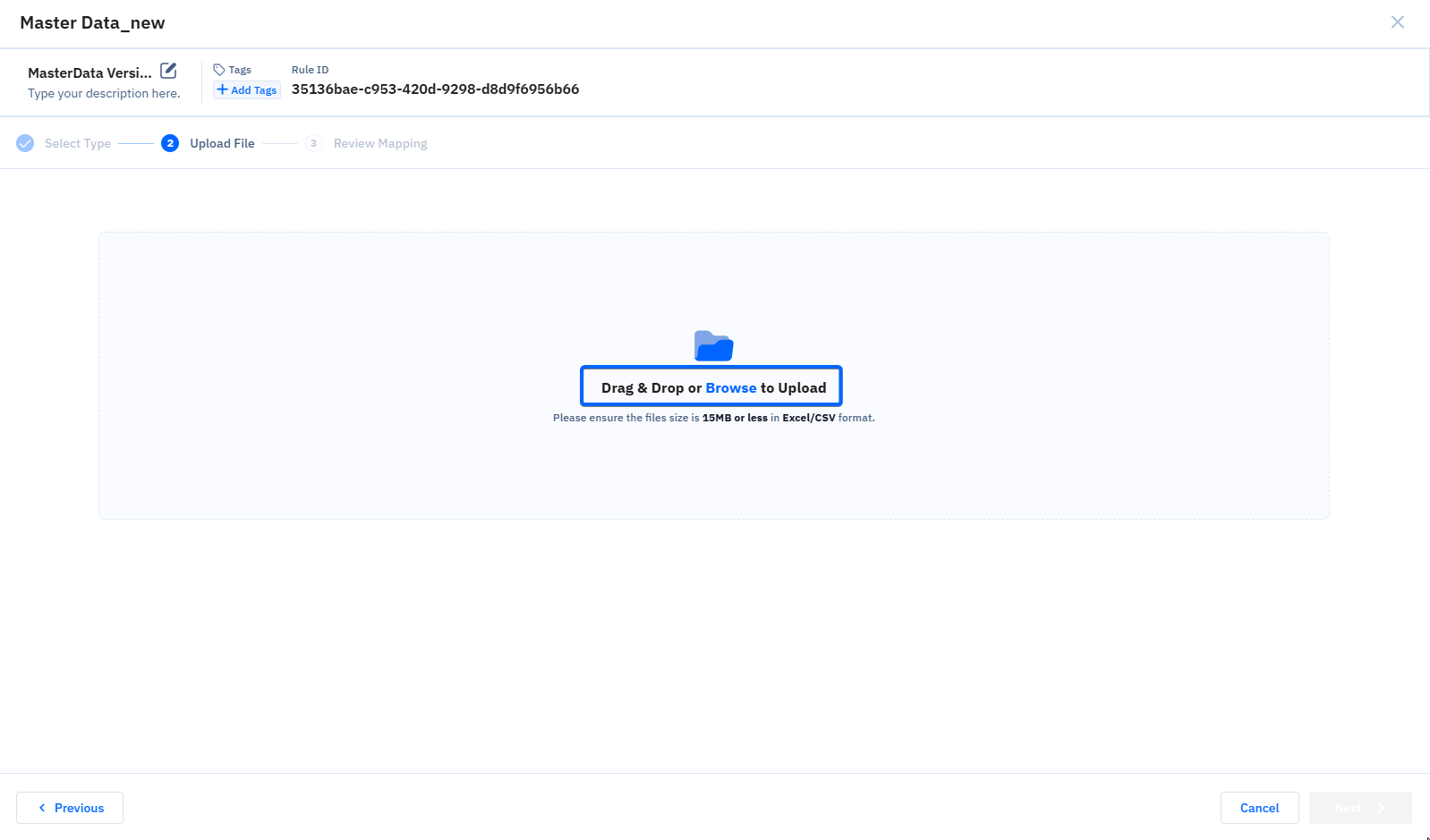The image size is (1430, 840).
Task: Click the Rule ID value 35136bae-c953-420d-9298-d8d9f6956b66
Action: [435, 89]
